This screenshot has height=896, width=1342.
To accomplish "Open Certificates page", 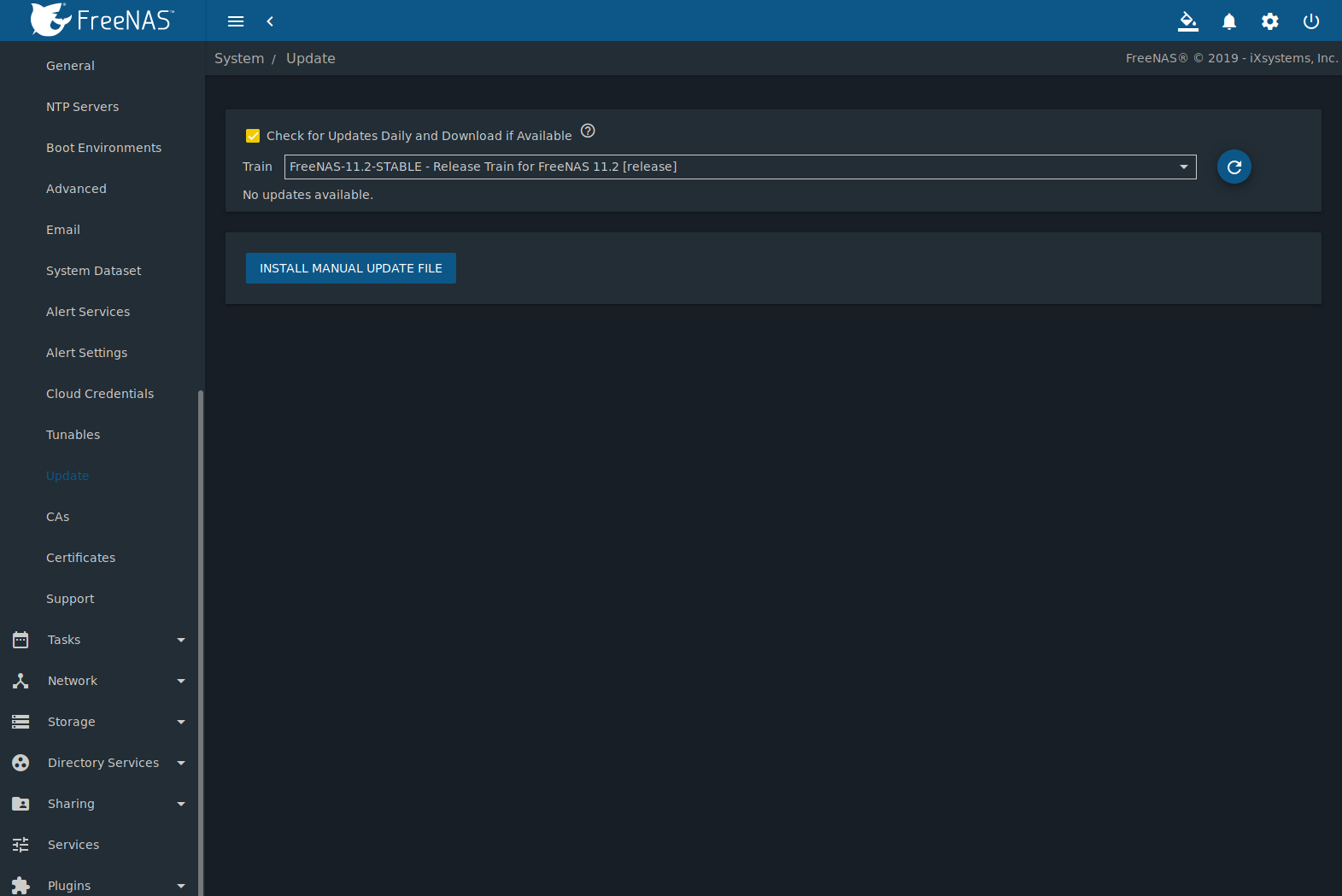I will pyautogui.click(x=80, y=558).
